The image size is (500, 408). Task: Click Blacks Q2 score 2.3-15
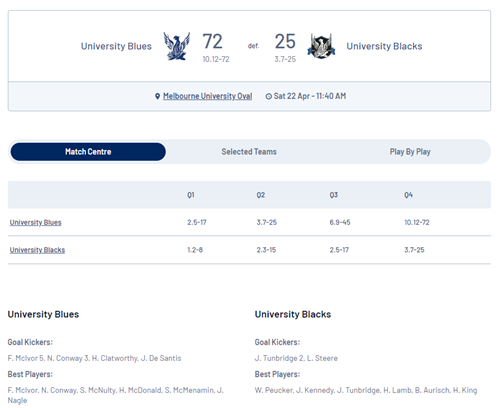tap(266, 250)
